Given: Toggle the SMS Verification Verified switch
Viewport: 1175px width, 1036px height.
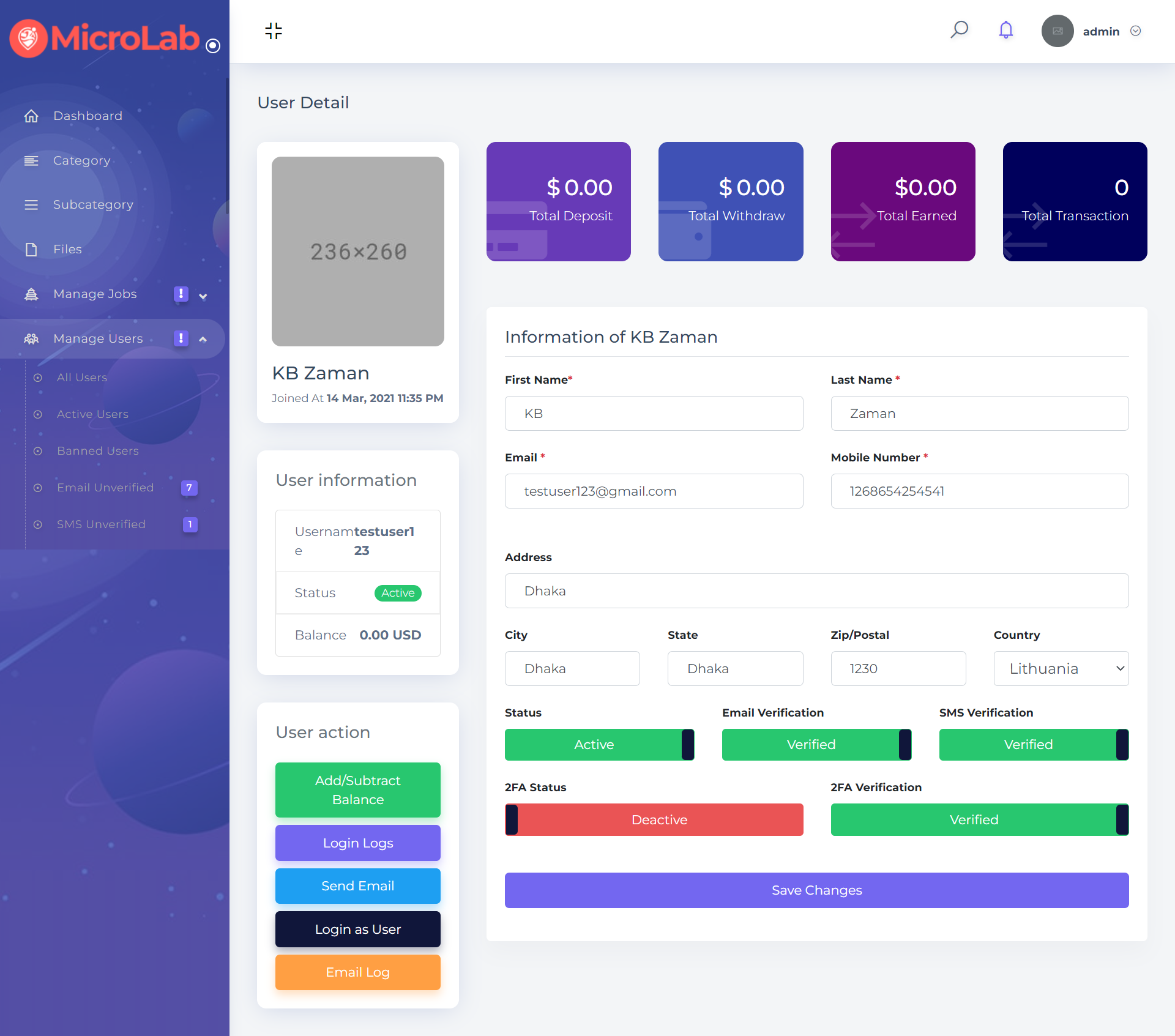Looking at the screenshot, I should click(x=1033, y=745).
